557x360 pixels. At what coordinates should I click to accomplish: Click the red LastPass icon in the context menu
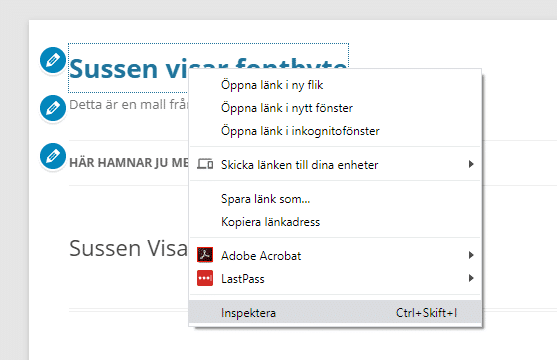[205, 278]
